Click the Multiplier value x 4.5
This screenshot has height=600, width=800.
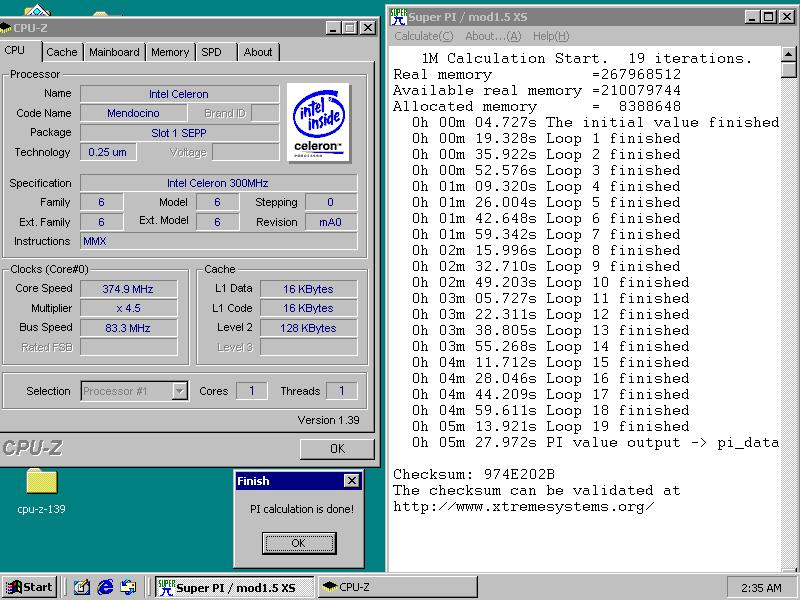tap(128, 308)
